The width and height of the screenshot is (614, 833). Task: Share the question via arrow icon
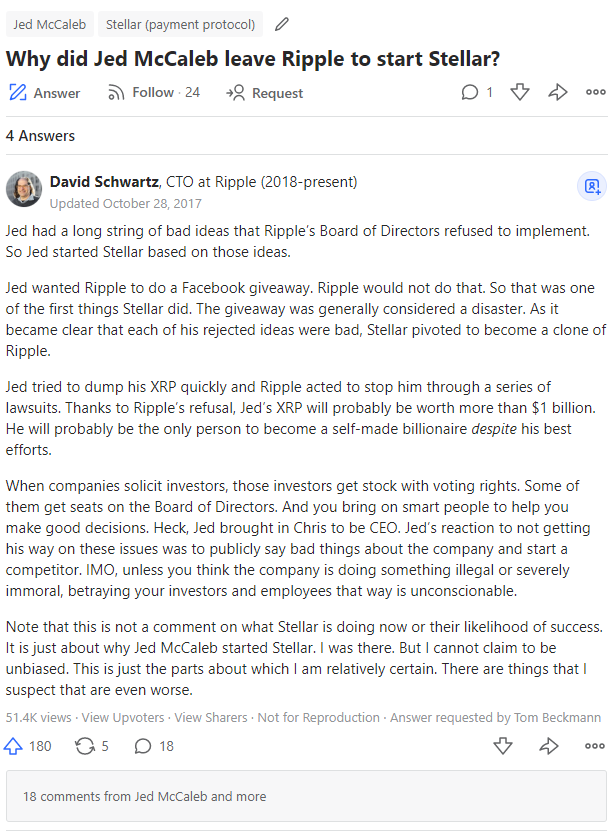pyautogui.click(x=557, y=93)
